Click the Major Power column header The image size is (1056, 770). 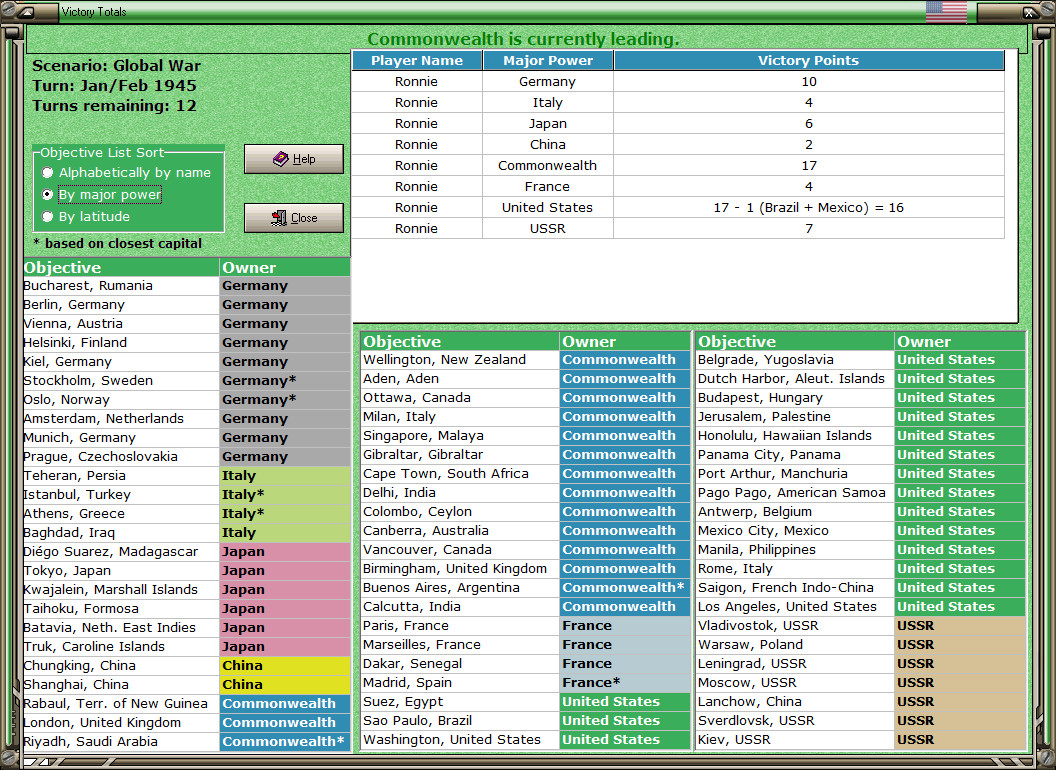[548, 60]
